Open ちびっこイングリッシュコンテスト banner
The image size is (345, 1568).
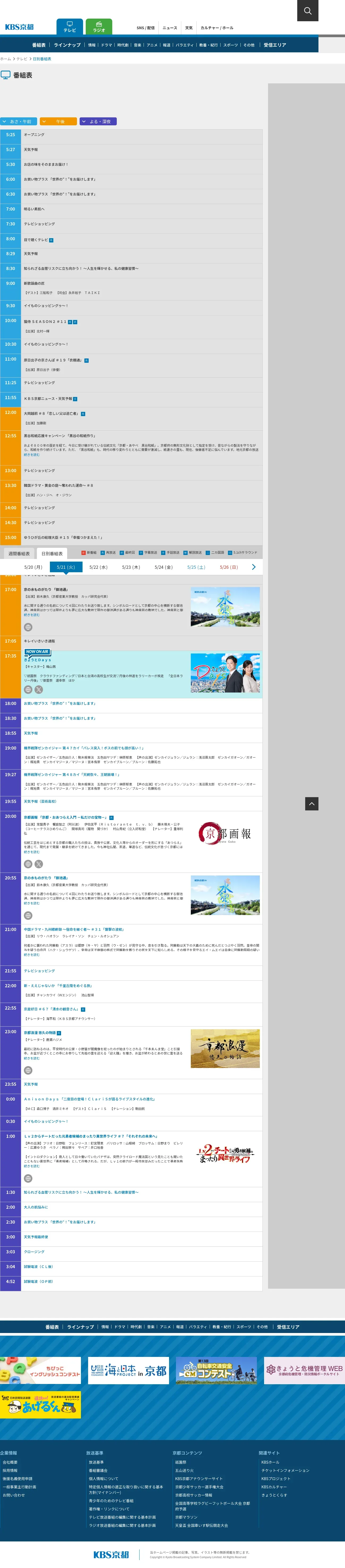tap(40, 1371)
